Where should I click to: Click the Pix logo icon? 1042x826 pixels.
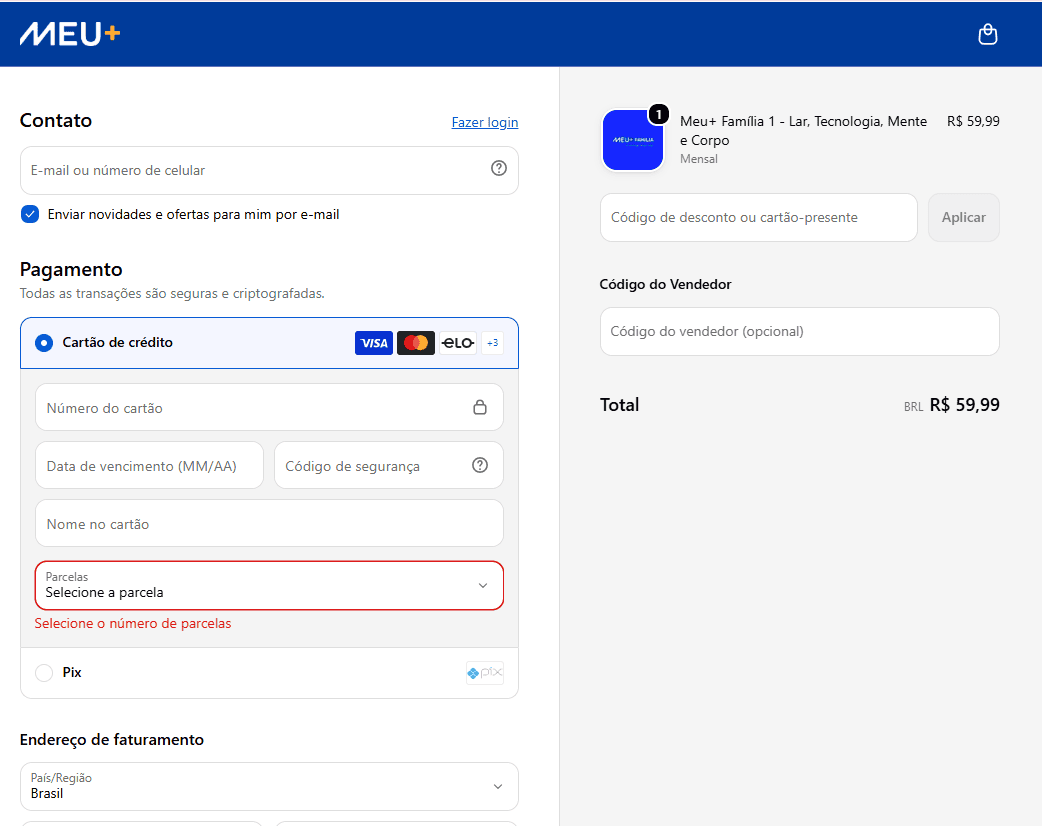(x=484, y=672)
